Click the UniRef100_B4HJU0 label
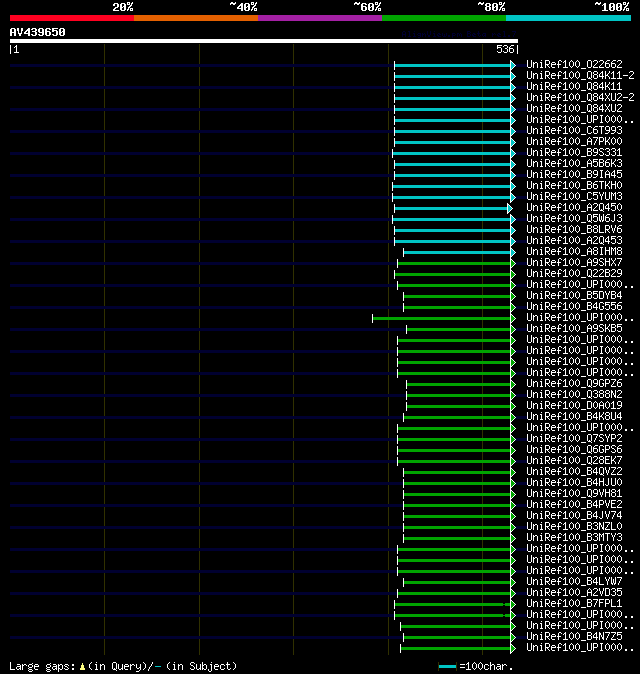Viewport: 640px width, 674px height. point(574,483)
